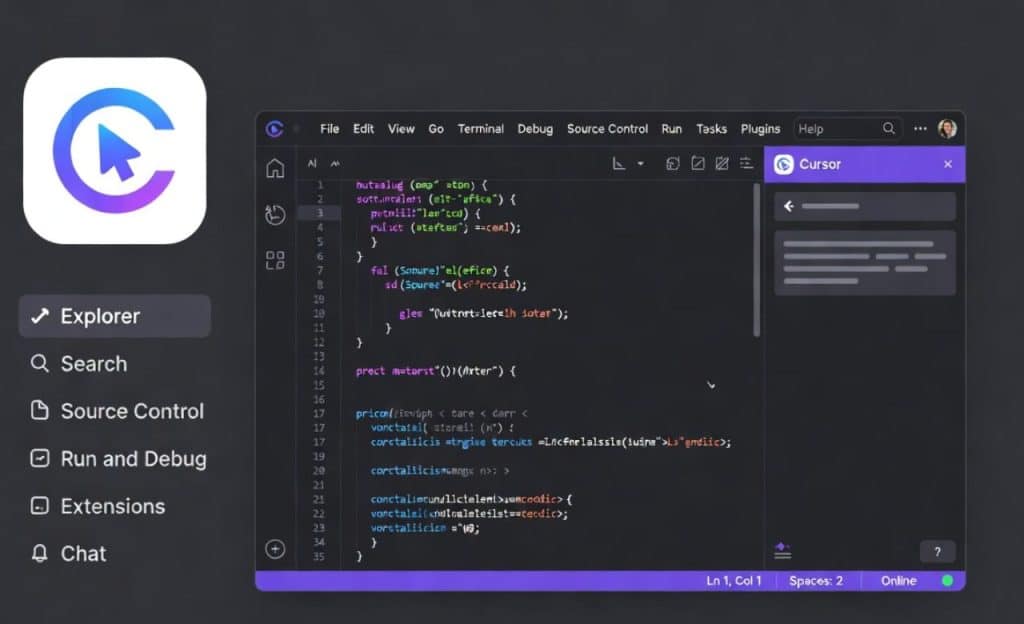This screenshot has height=624, width=1024.
Task: Click the sparkle list icon in Cursor panel
Action: [782, 551]
